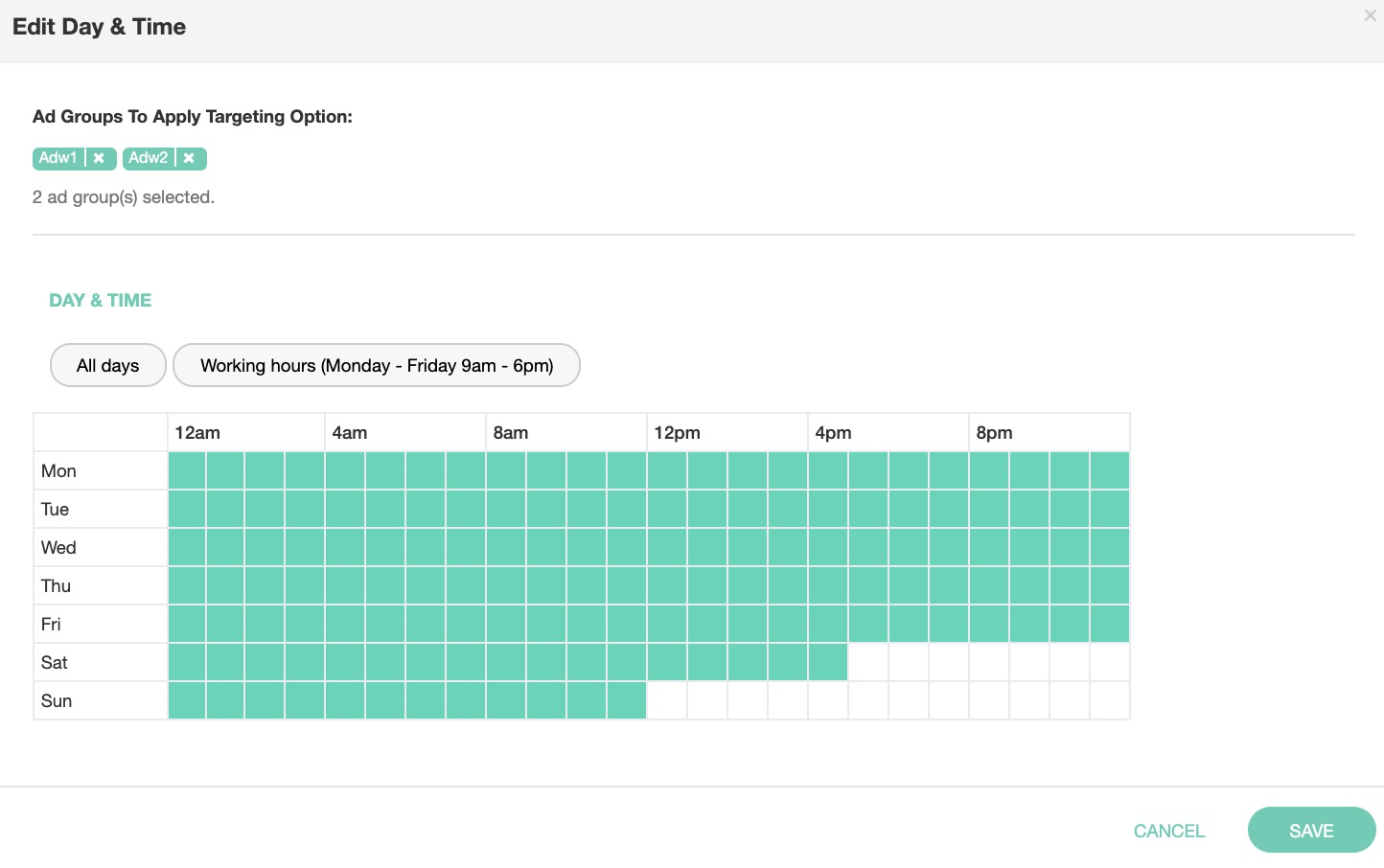The width and height of the screenshot is (1384, 868).
Task: Disable the Saturday 4pm time slot
Action: click(x=827, y=662)
